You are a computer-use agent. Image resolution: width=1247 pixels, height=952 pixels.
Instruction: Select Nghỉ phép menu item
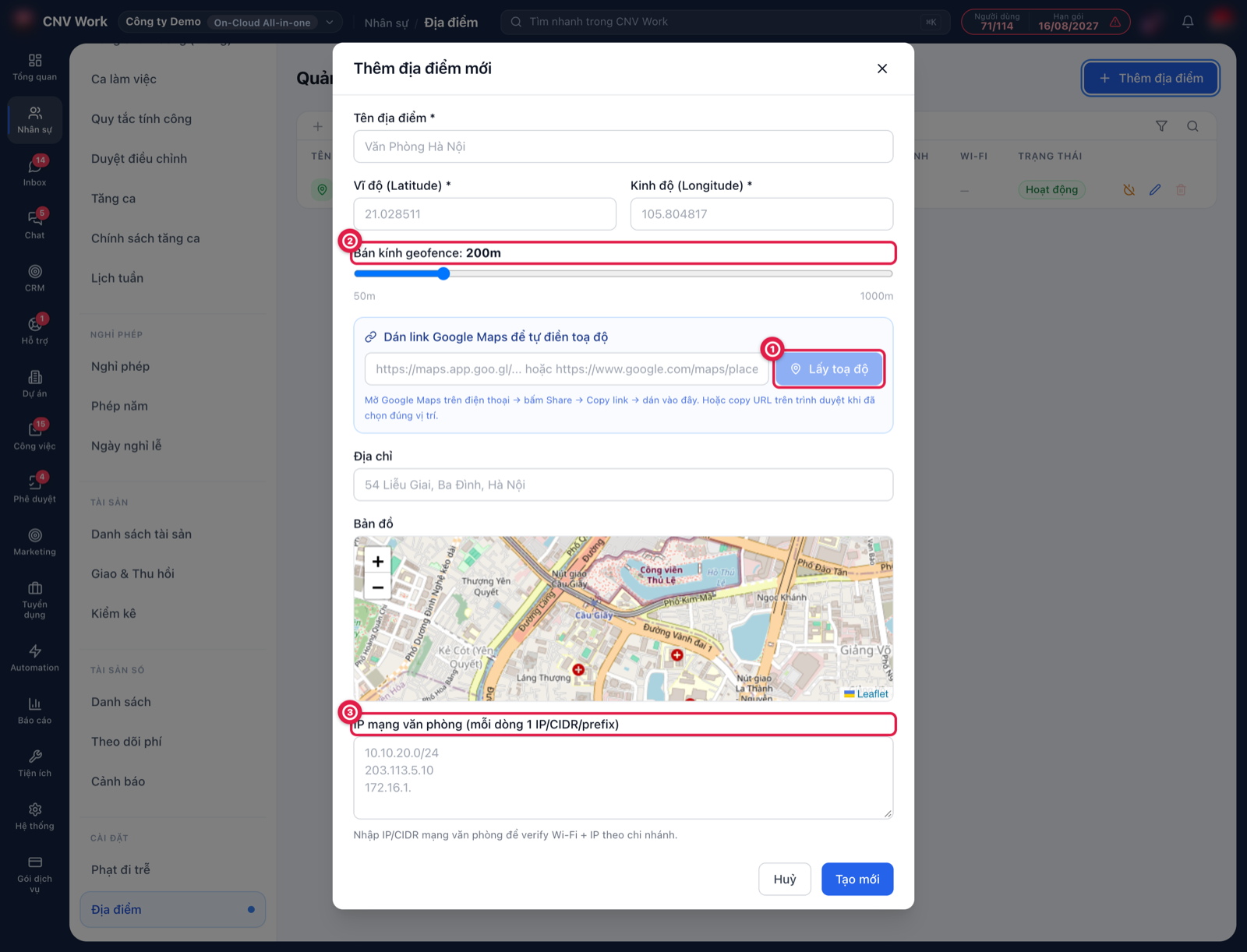(x=120, y=366)
